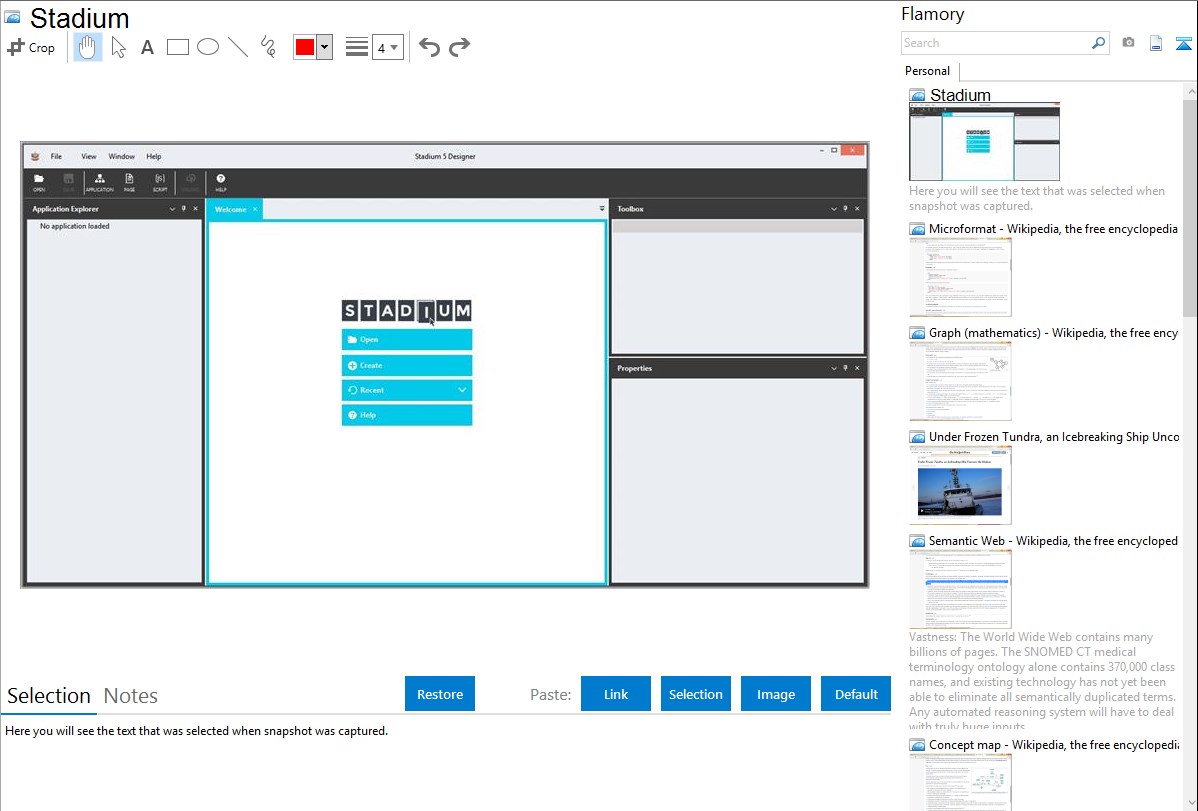Open the Personal tab
The height and width of the screenshot is (811, 1198).
coord(927,71)
